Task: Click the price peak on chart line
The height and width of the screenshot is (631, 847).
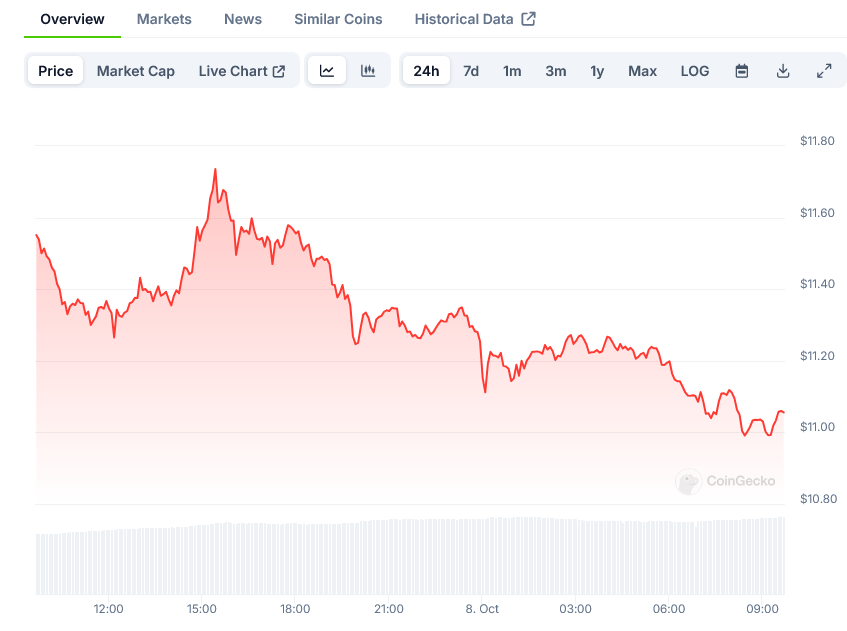Action: [x=215, y=170]
